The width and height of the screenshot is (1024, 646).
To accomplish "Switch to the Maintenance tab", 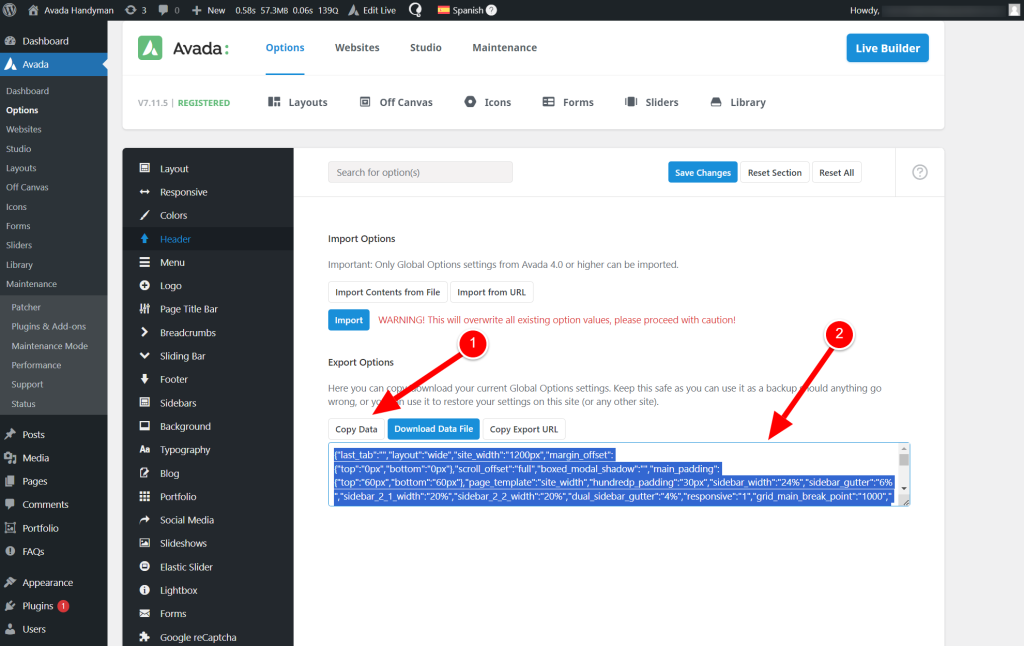I will pos(504,48).
